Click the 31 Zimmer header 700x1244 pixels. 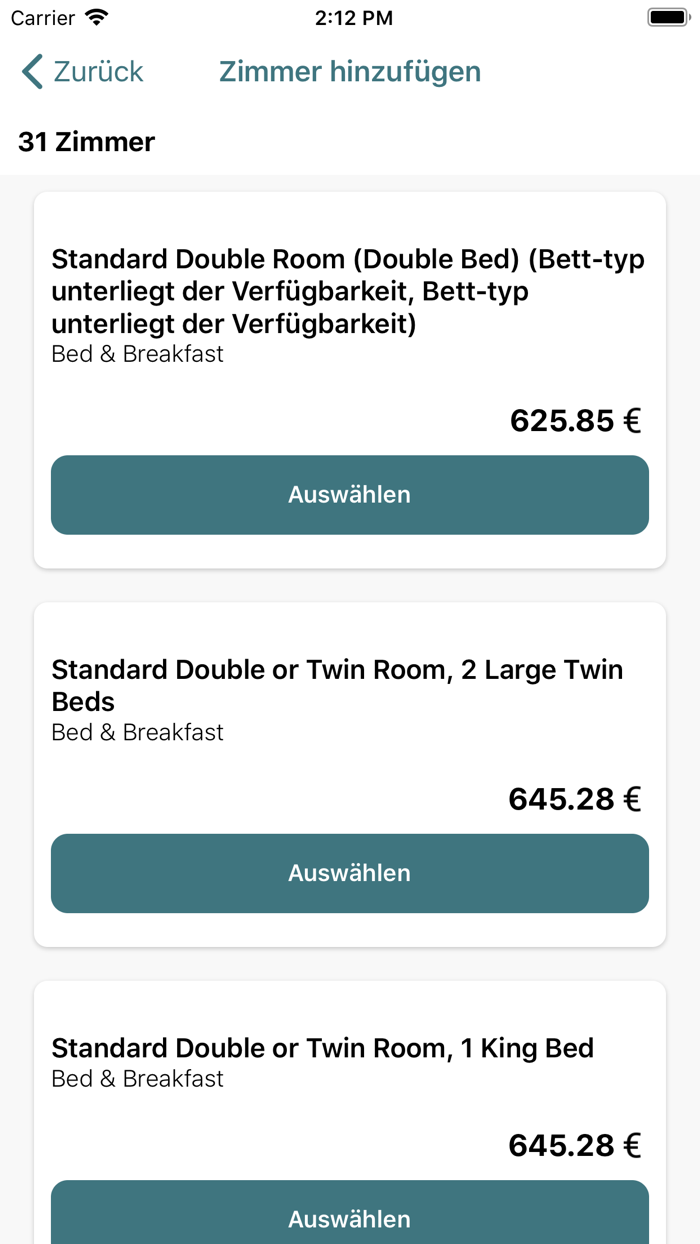(85, 142)
